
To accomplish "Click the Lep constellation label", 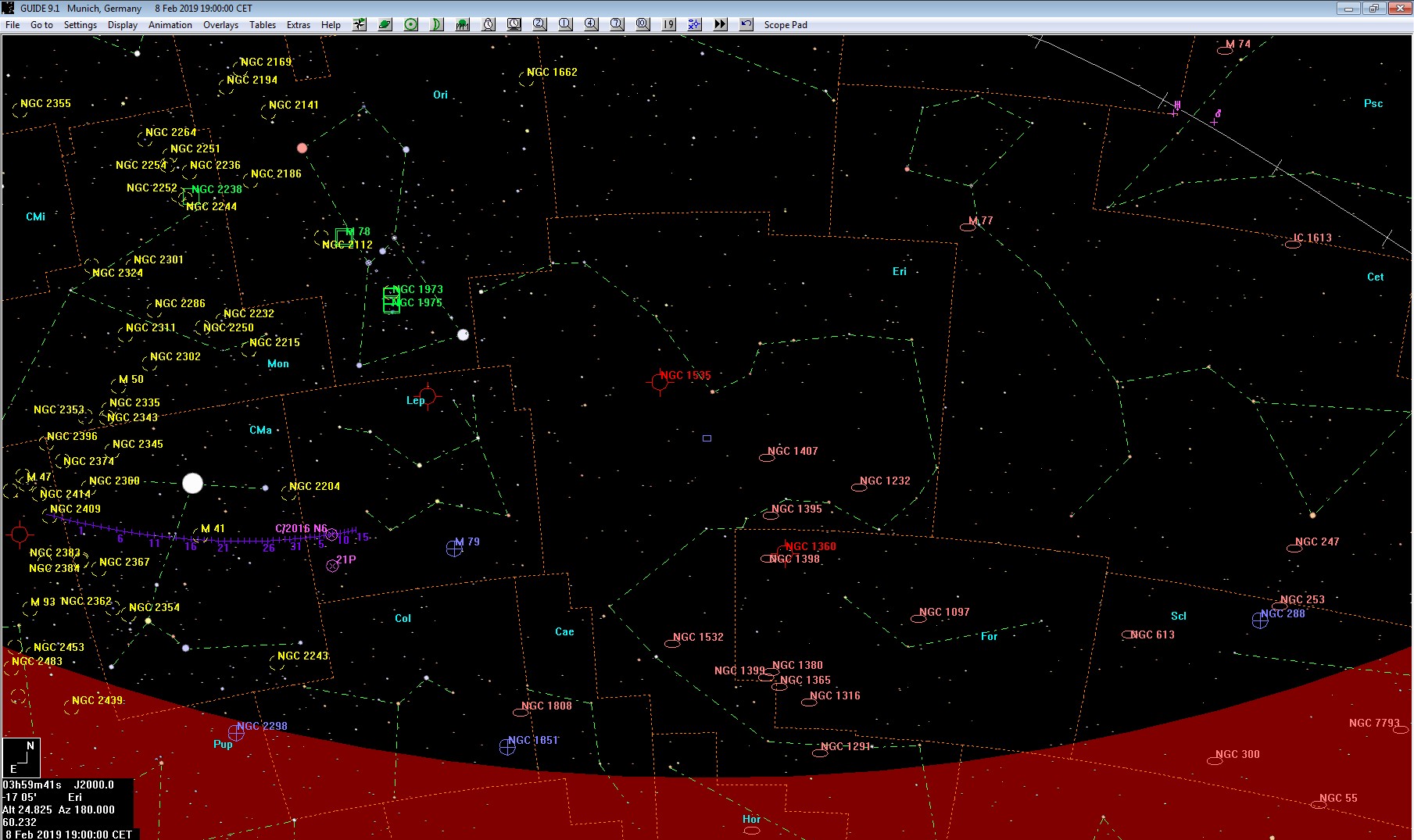I will 415,400.
